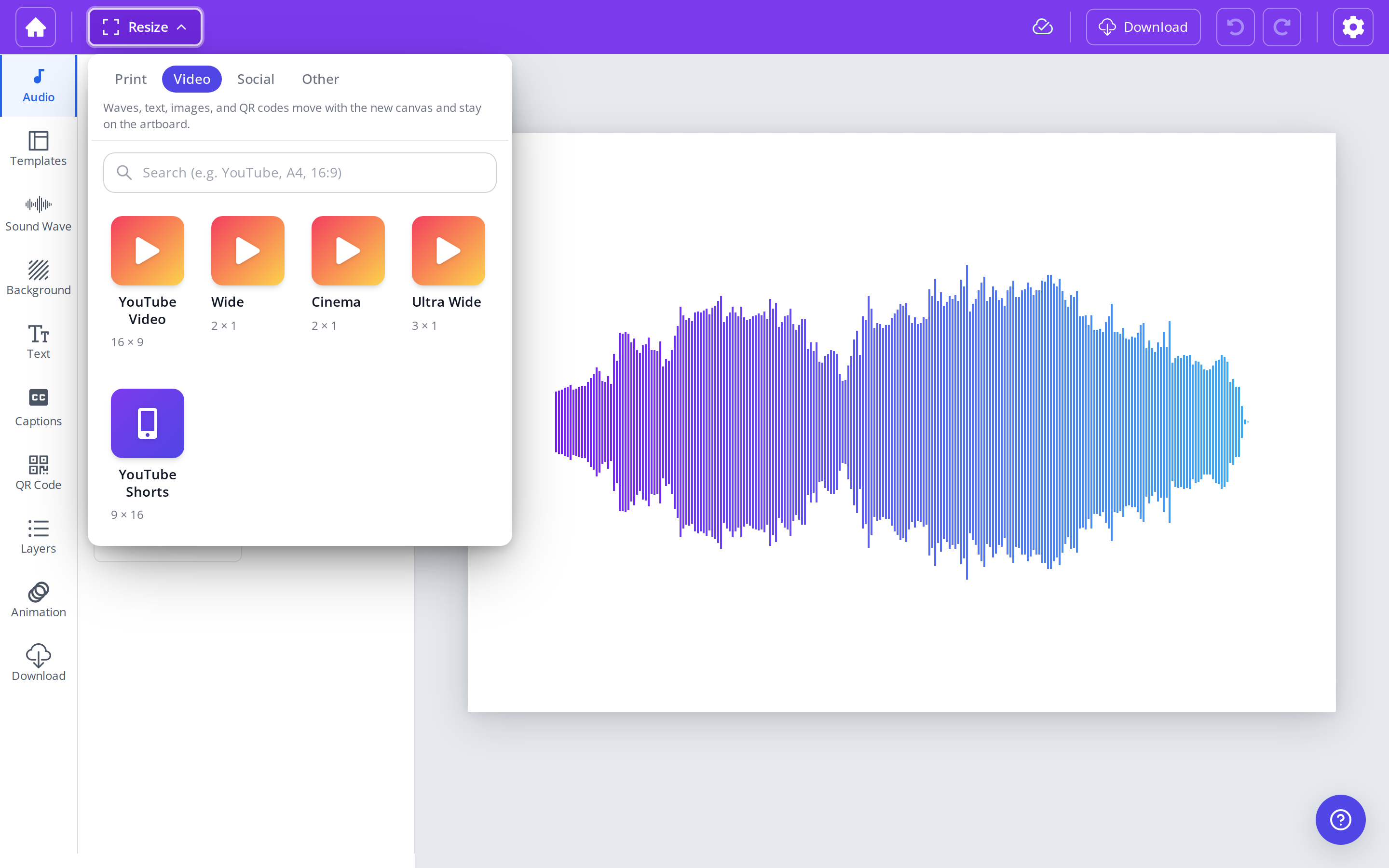Viewport: 1389px width, 868px height.
Task: Select the Video tab
Action: click(191, 79)
